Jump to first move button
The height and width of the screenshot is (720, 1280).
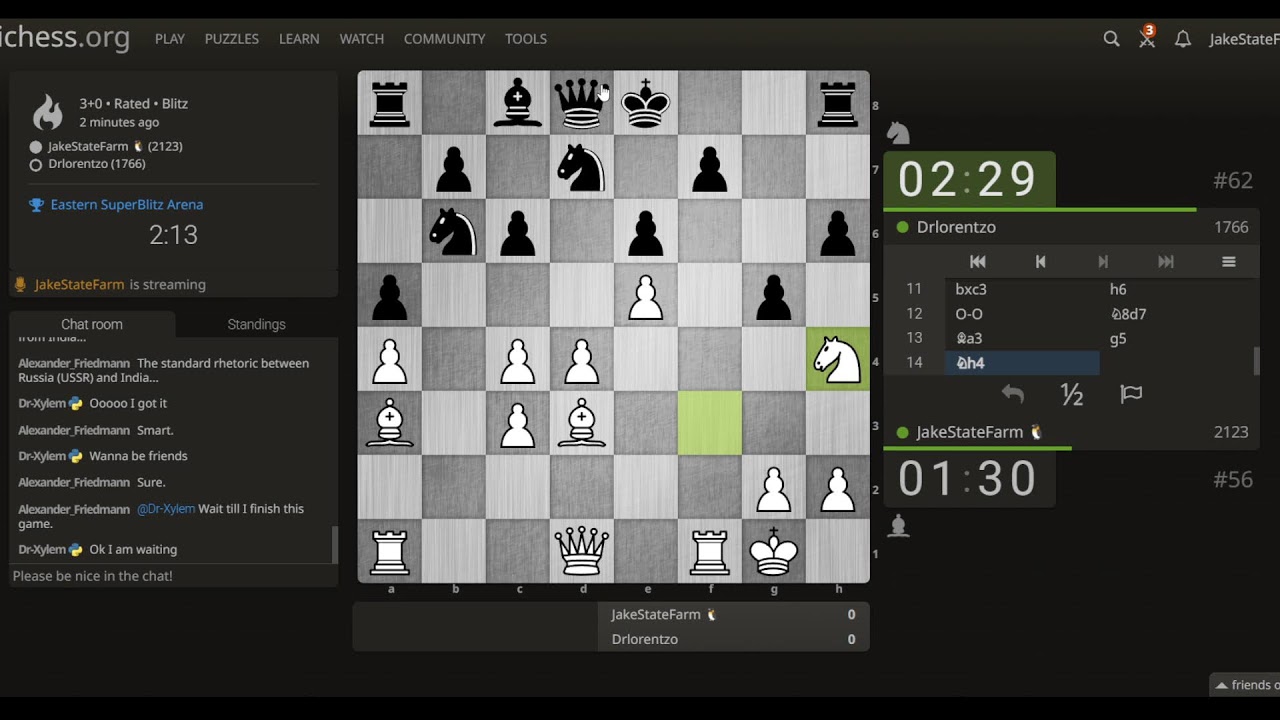tap(977, 261)
